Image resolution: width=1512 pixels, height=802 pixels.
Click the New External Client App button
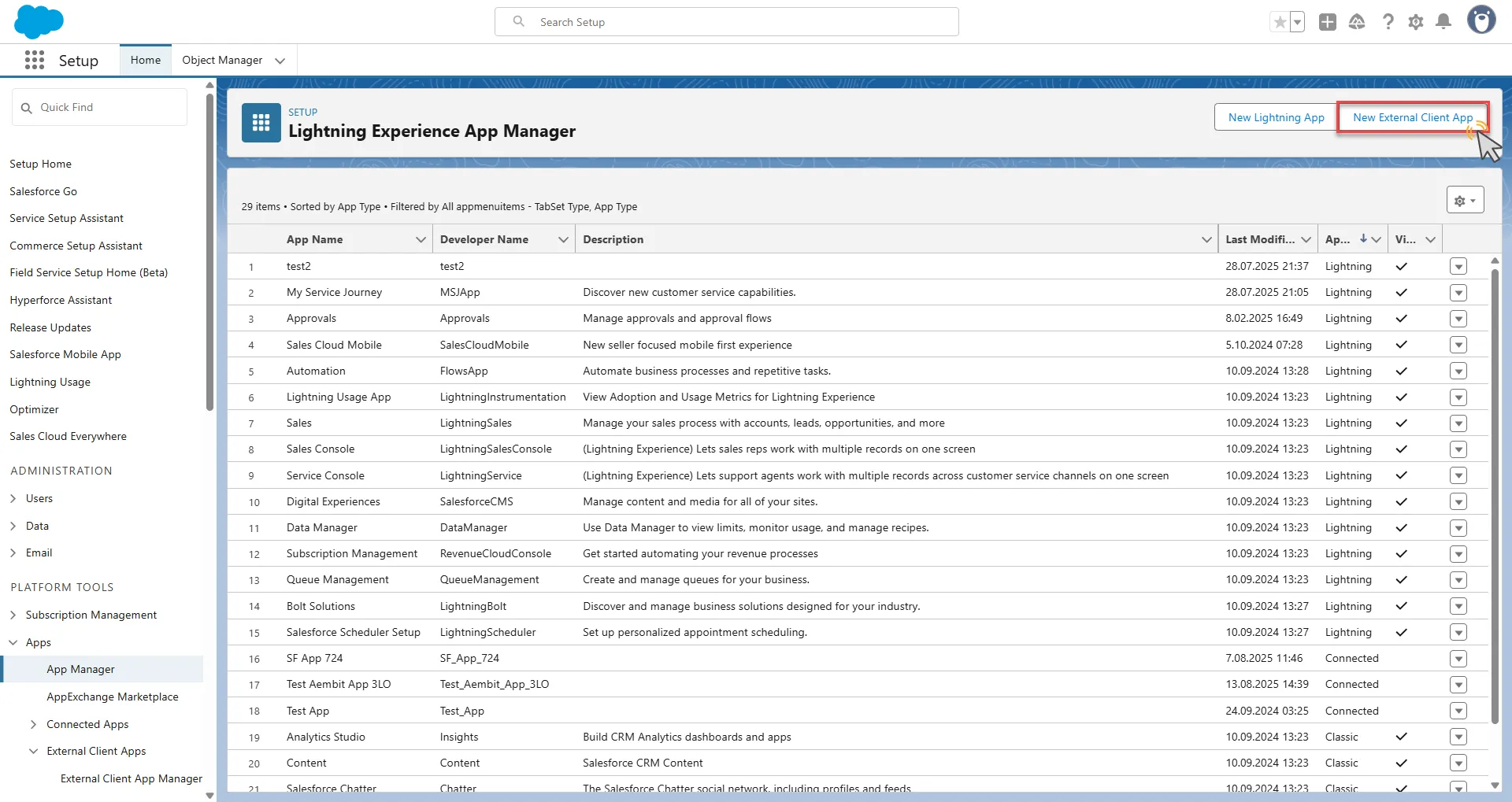coord(1412,116)
